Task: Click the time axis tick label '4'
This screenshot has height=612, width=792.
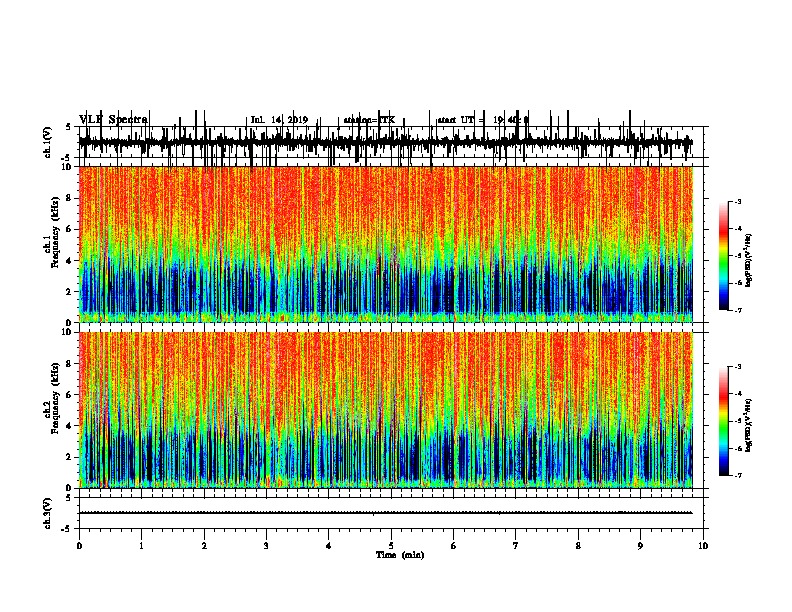Action: tap(329, 546)
